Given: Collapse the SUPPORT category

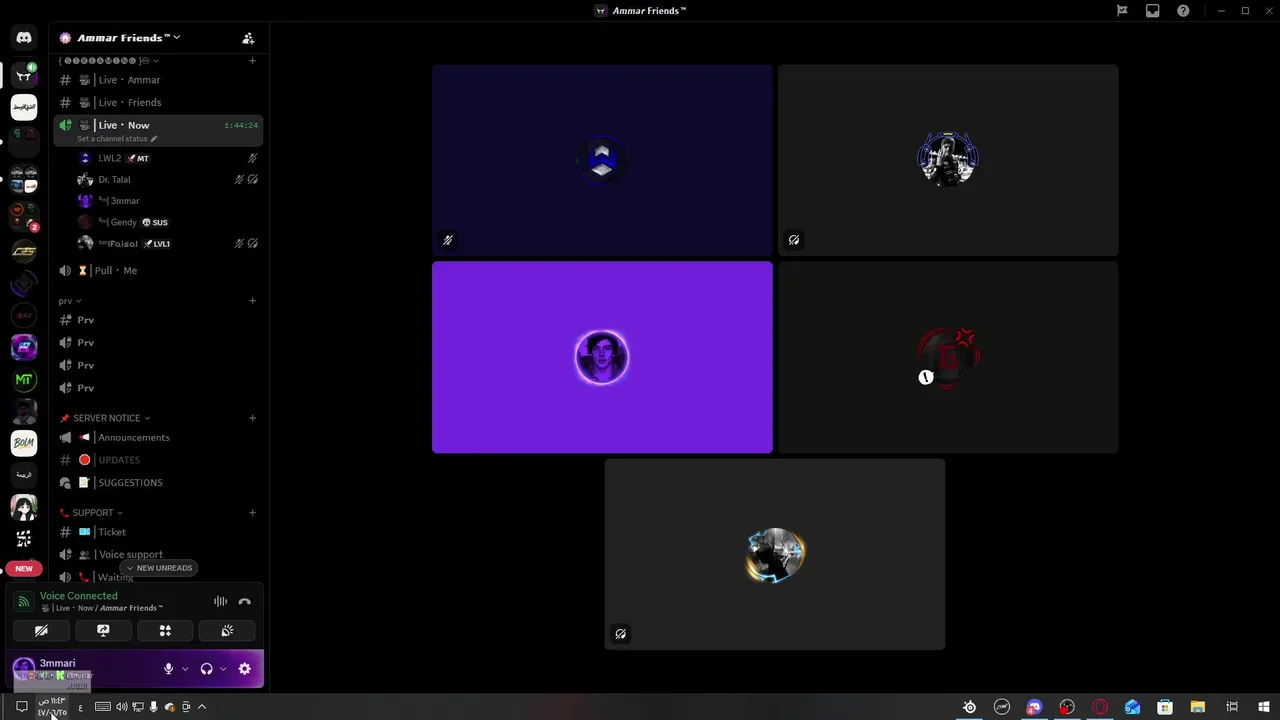Looking at the screenshot, I should (91, 513).
